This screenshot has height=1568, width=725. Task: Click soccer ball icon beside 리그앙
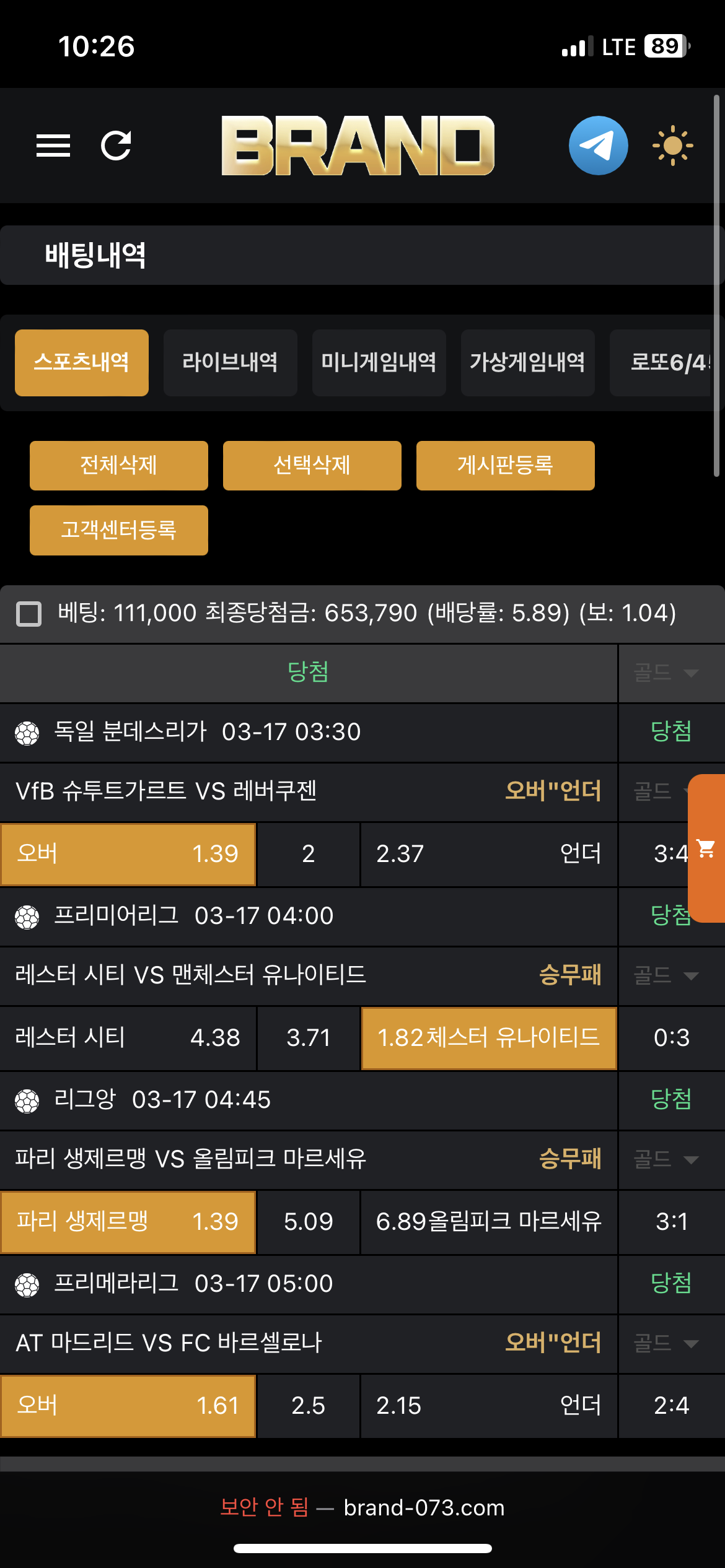27,1101
